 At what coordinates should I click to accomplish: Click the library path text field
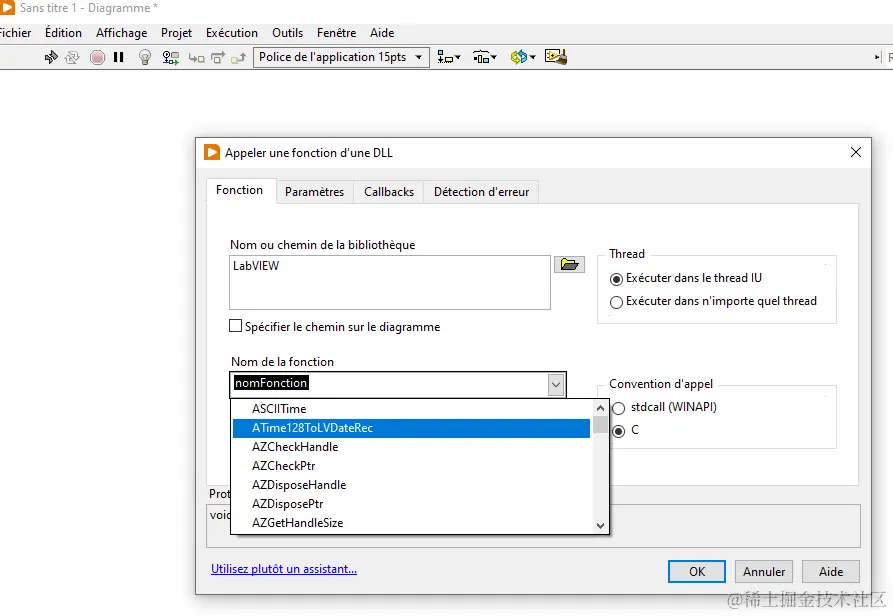coord(390,282)
